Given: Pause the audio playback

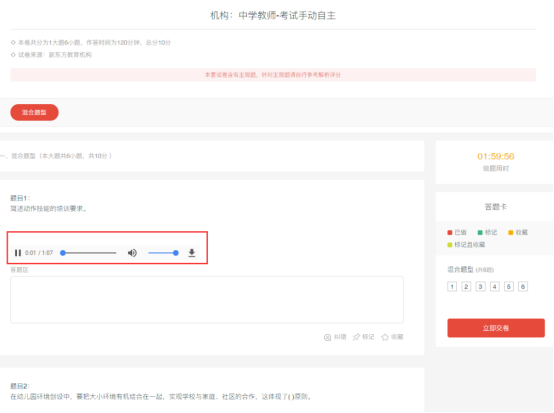Looking at the screenshot, I should coord(18,253).
